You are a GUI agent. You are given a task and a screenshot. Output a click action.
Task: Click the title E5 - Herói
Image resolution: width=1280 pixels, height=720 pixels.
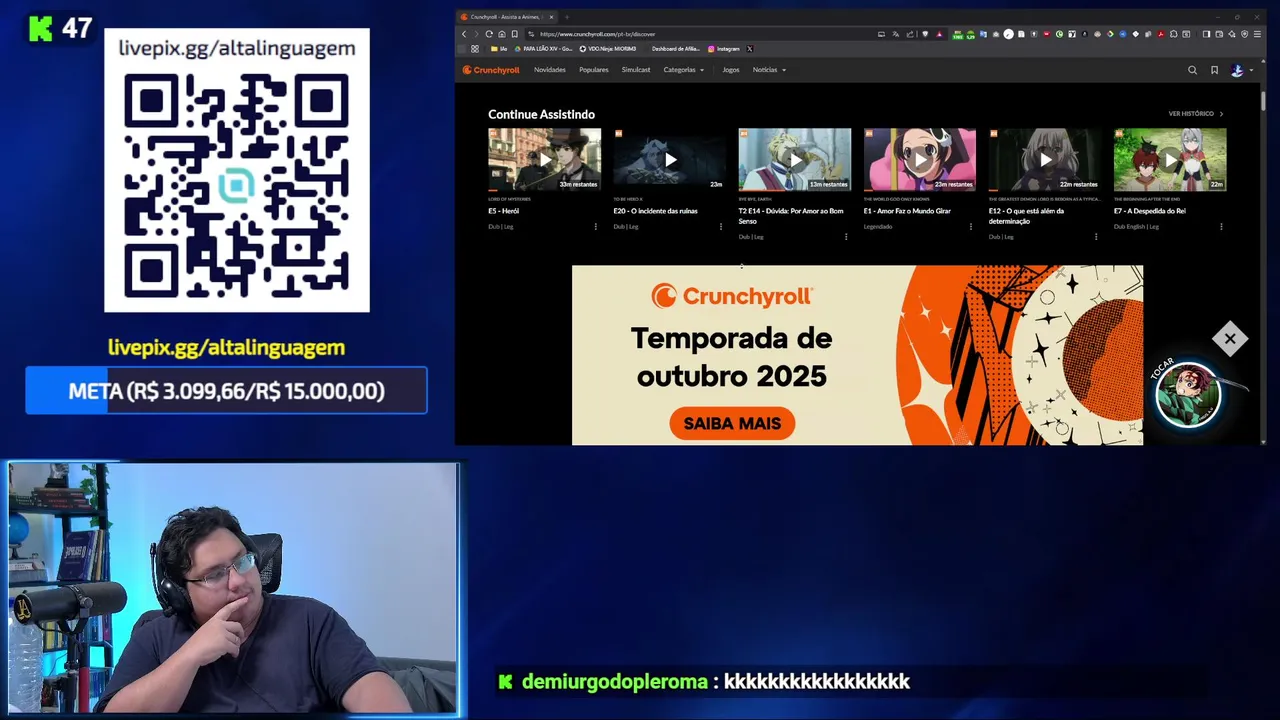[x=503, y=211]
